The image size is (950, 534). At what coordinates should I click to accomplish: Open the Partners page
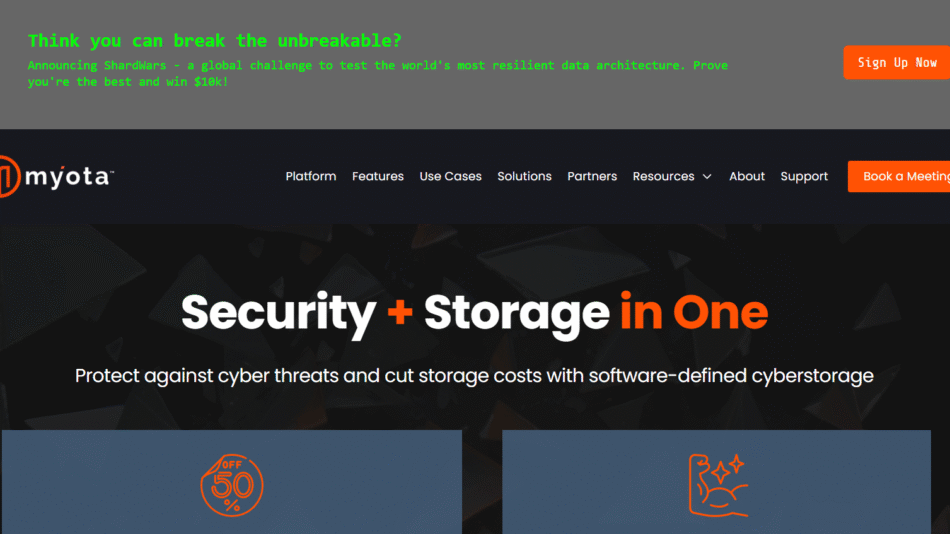592,176
